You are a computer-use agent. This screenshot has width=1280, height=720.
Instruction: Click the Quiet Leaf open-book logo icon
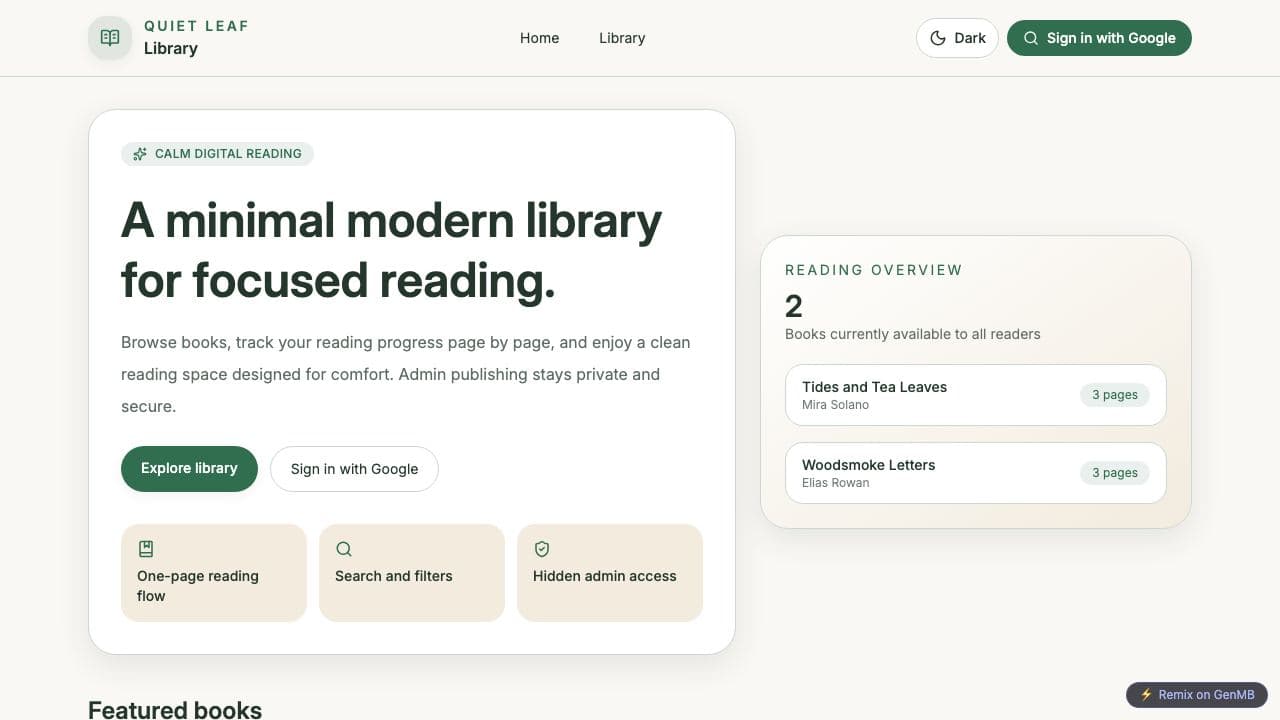point(110,38)
